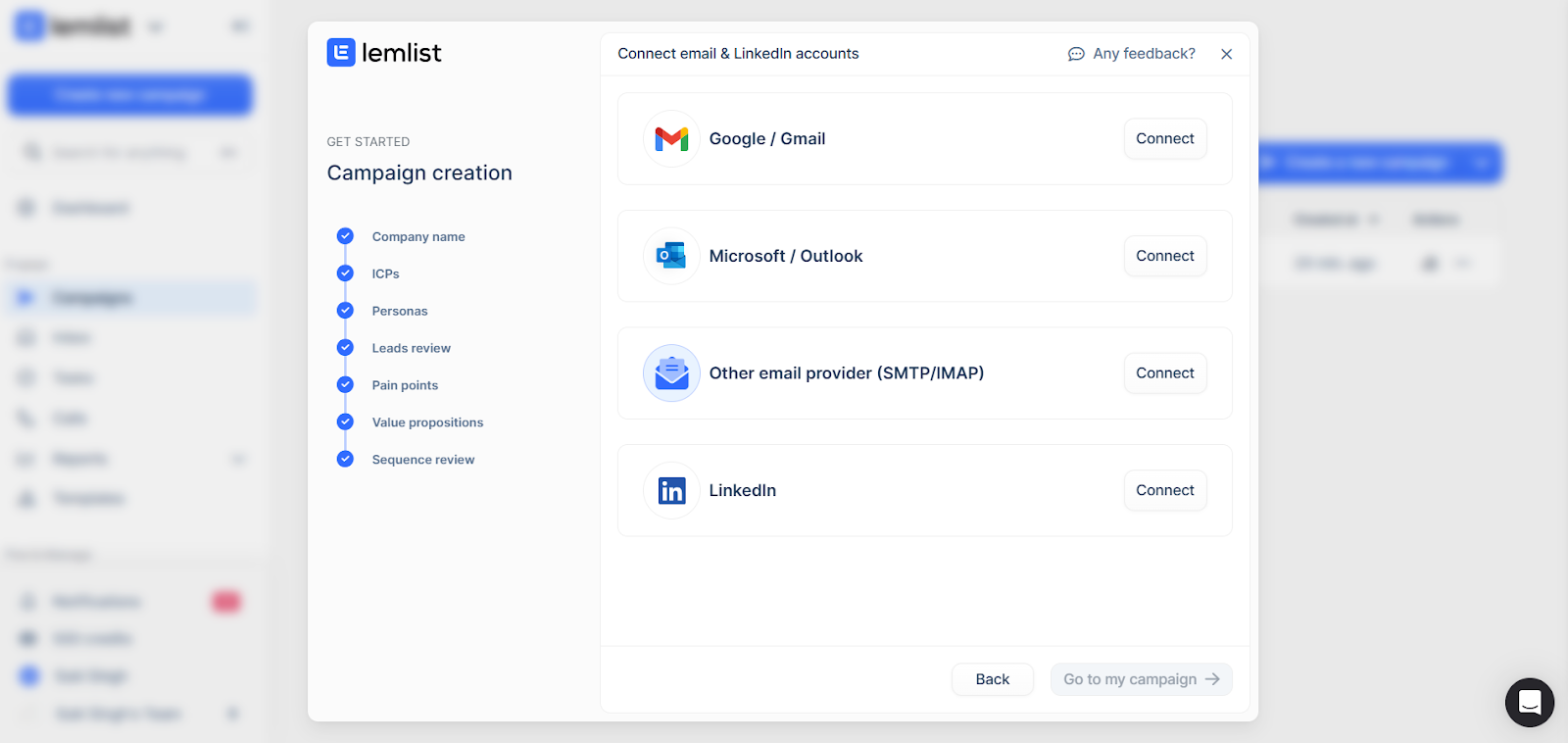This screenshot has height=743, width=1568.
Task: Click the Connect email & LinkedIn accounts title
Action: click(x=738, y=54)
